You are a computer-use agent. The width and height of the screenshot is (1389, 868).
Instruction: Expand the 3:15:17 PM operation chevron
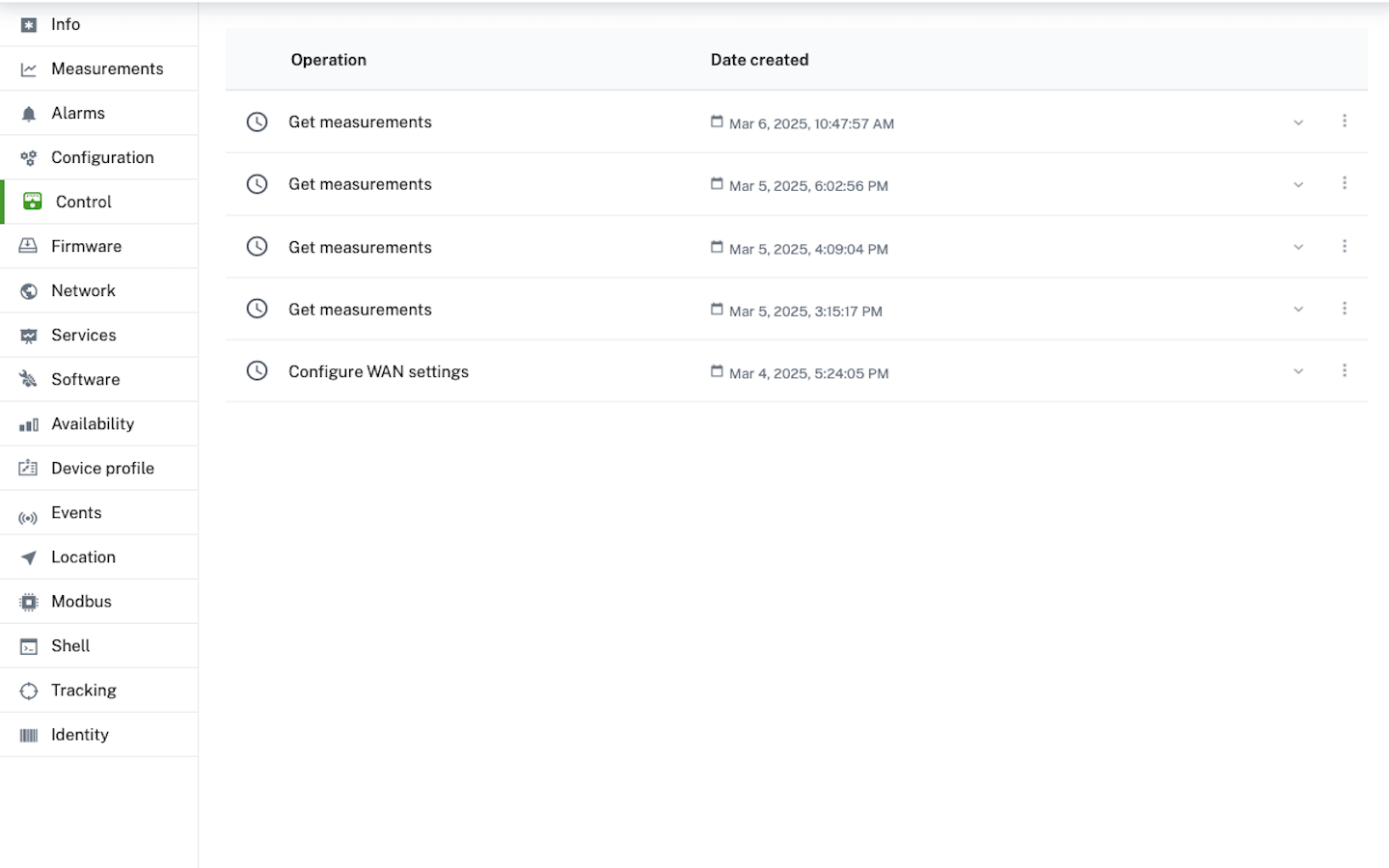point(1298,309)
